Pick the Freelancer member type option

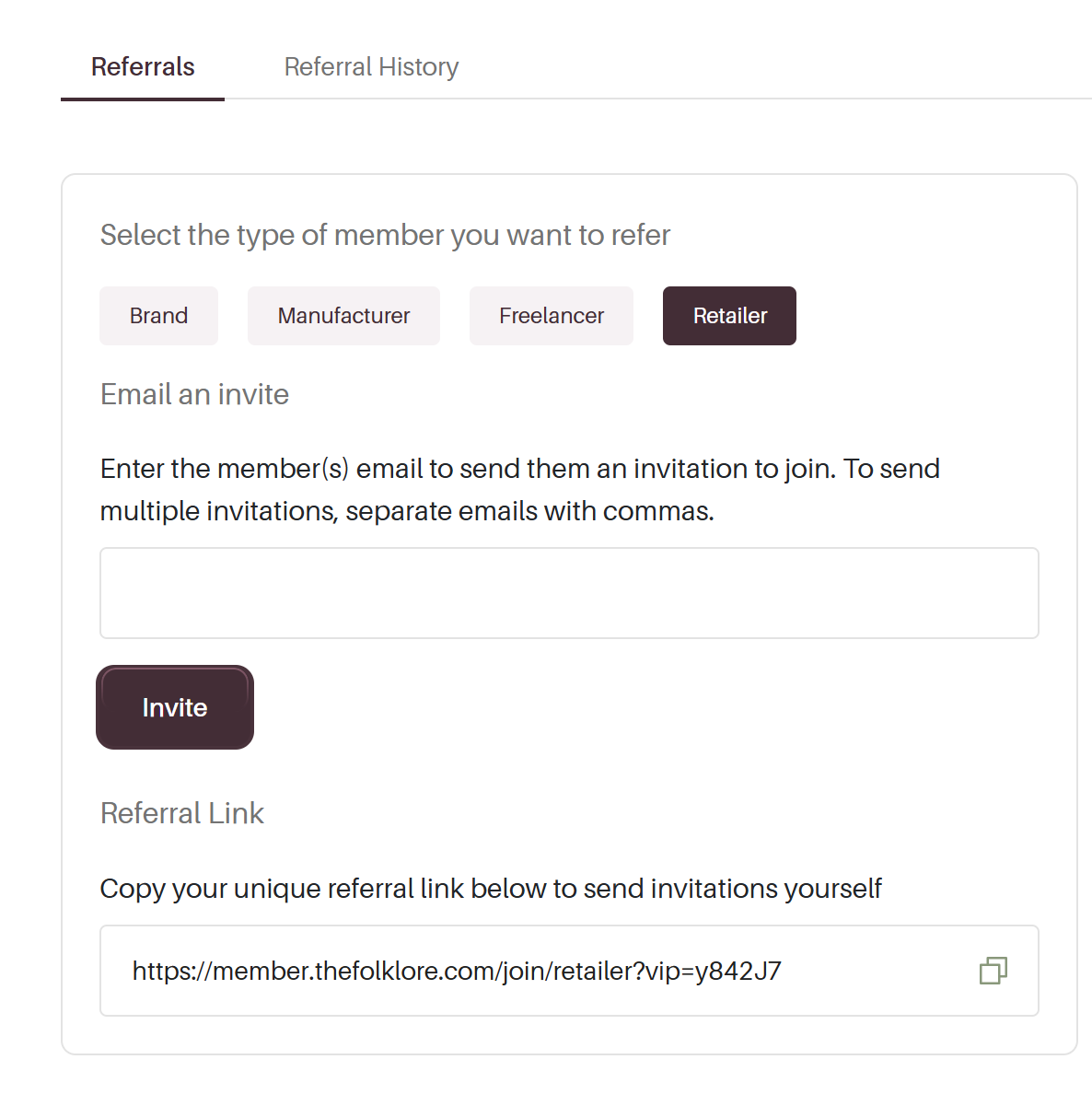point(552,316)
